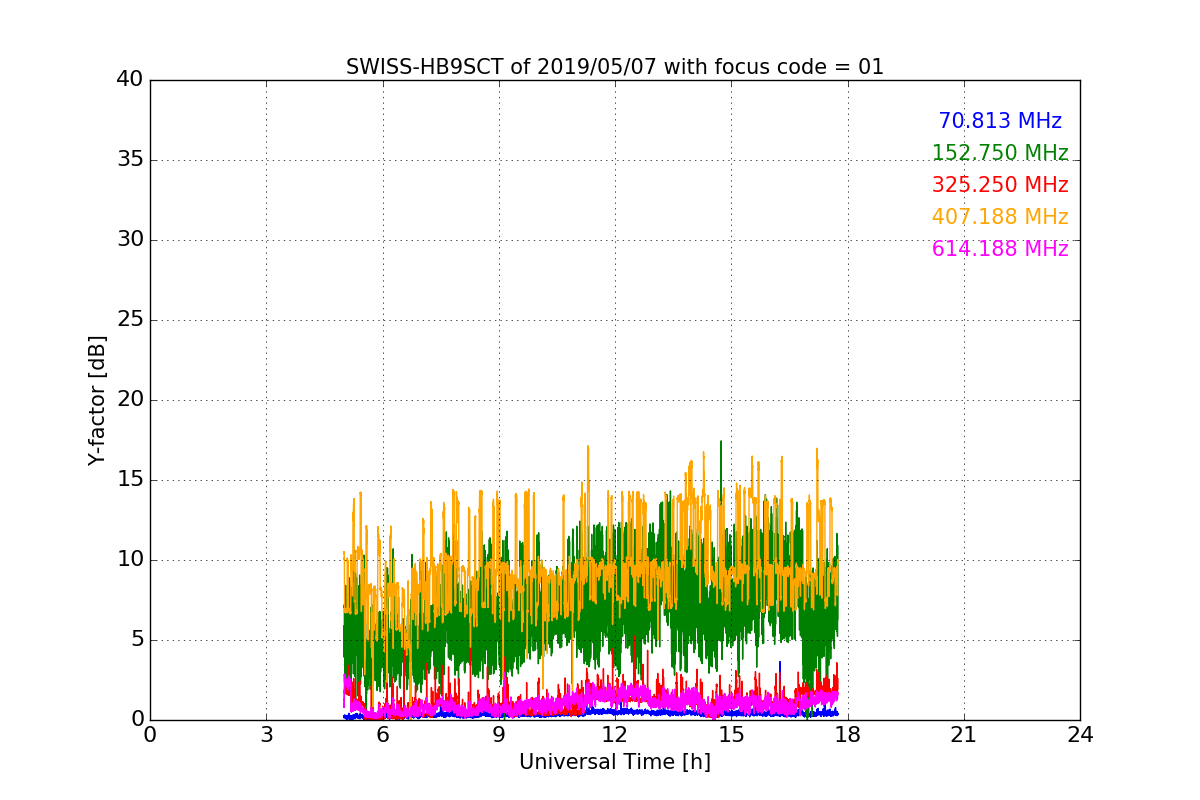
Task: Click y-axis tick label 35
Action: tap(130, 160)
